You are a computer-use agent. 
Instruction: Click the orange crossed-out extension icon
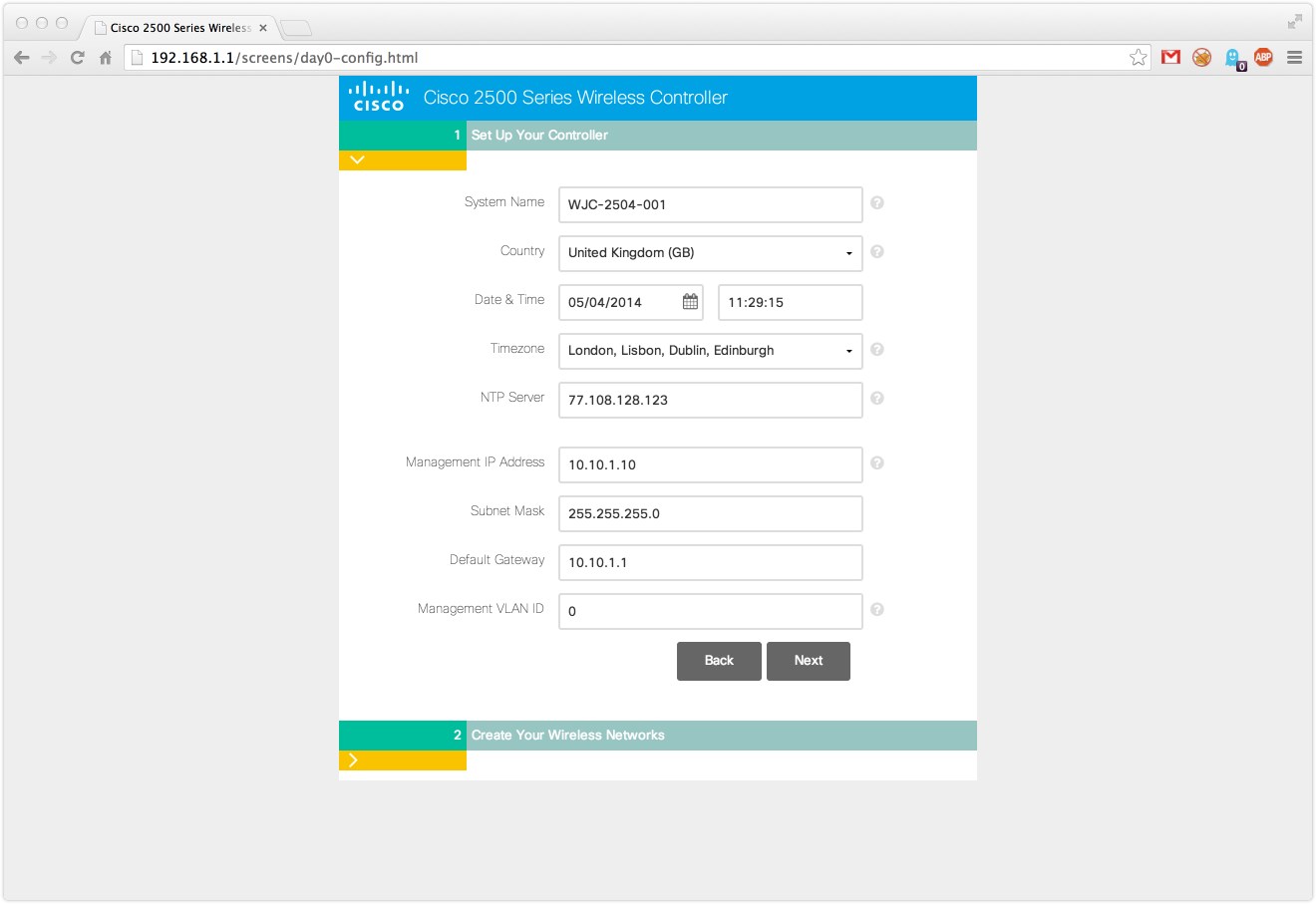[x=1202, y=58]
